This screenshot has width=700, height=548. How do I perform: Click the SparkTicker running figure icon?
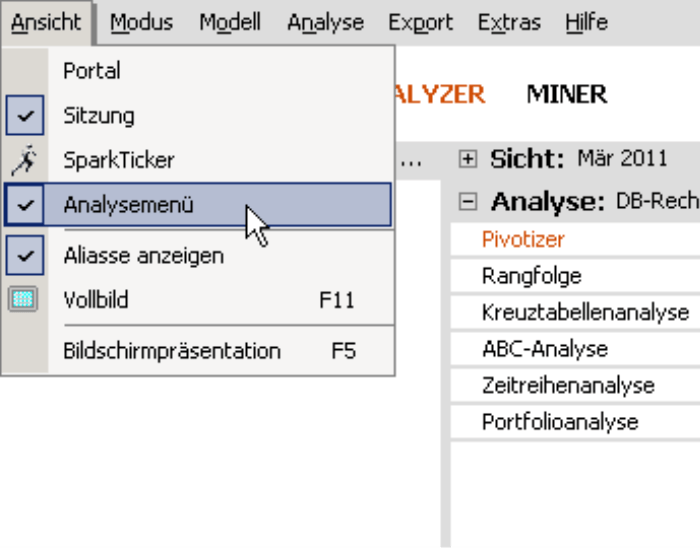coord(24,160)
